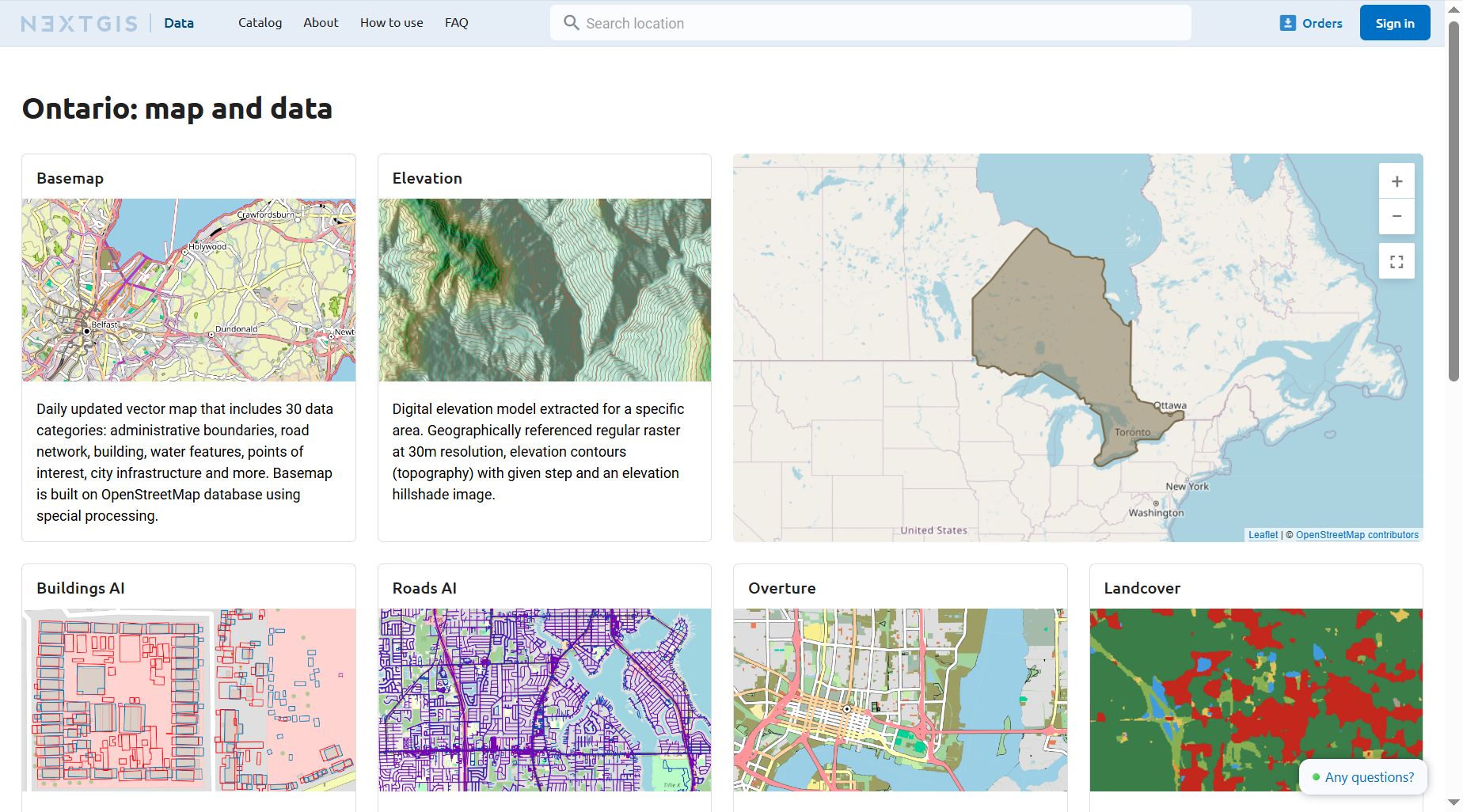Click the search magnifier icon

571,23
